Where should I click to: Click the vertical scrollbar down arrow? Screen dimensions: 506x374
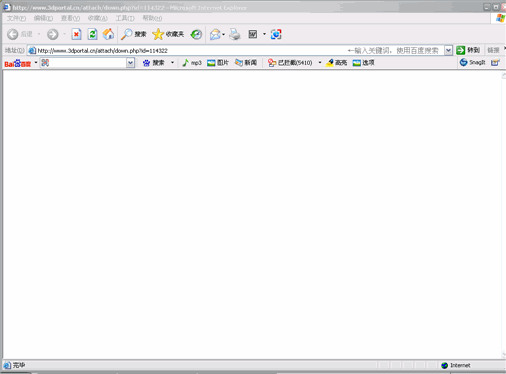point(503,354)
